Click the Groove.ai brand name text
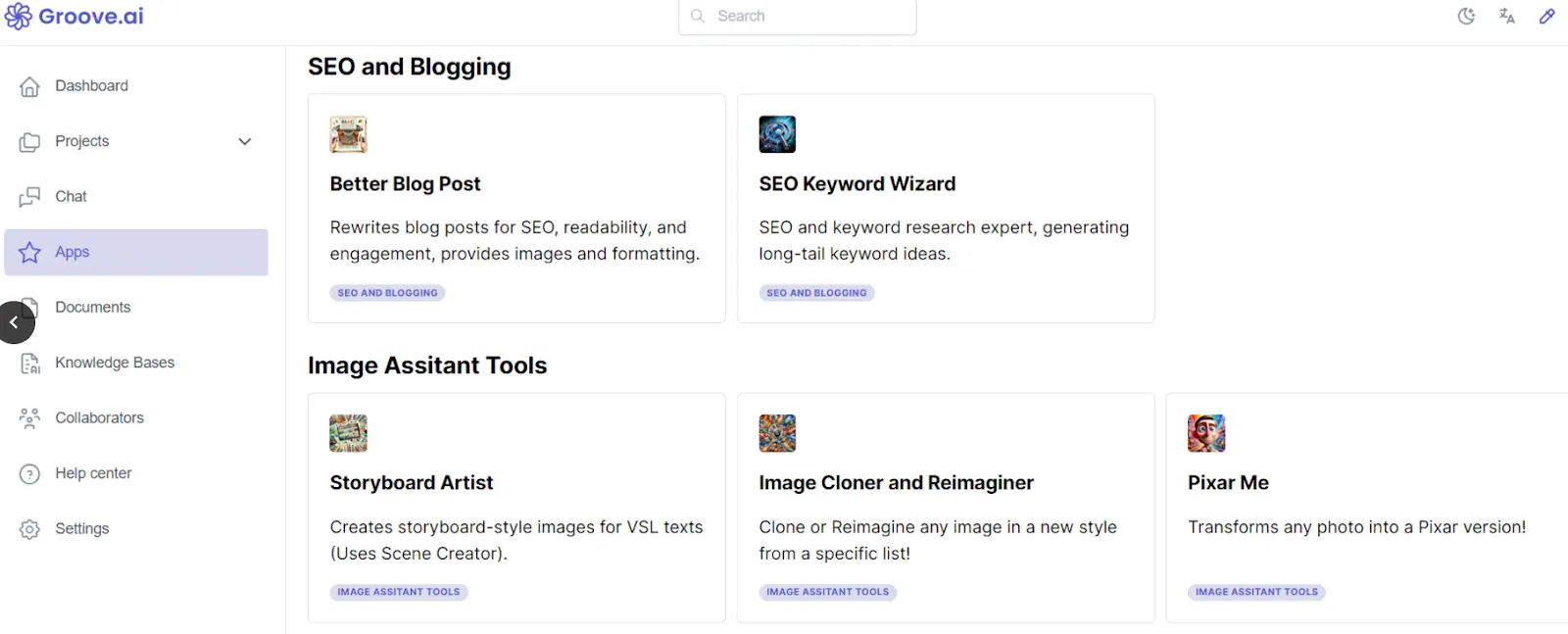This screenshot has width=1568, height=634. click(x=91, y=16)
